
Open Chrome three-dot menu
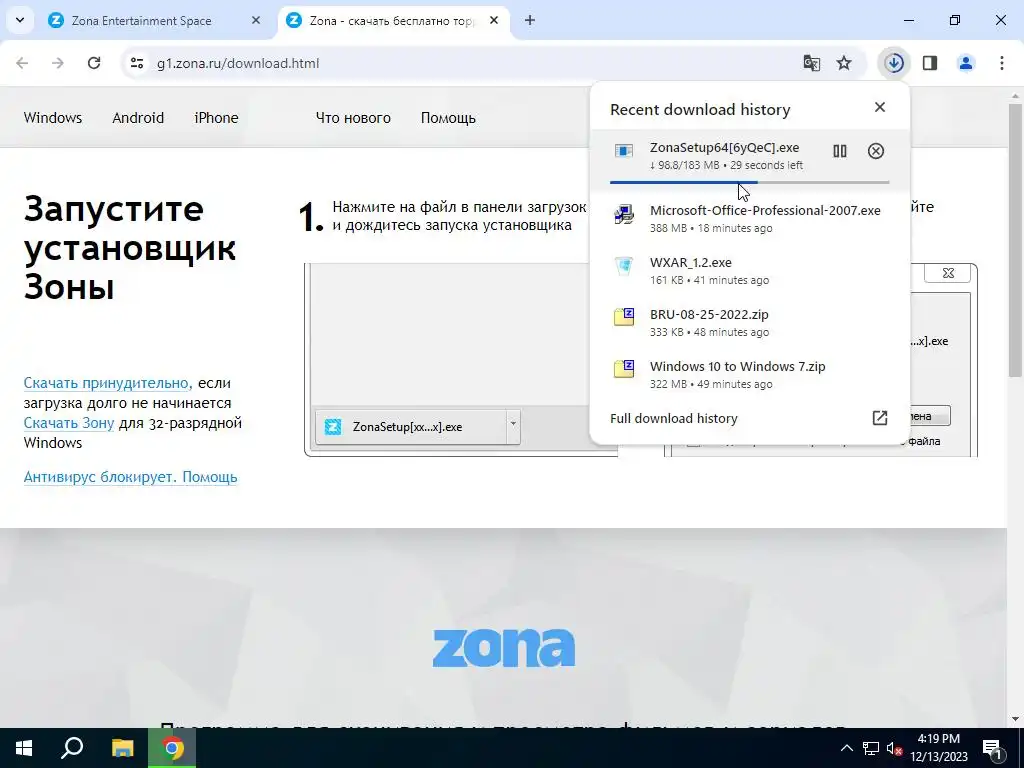pyautogui.click(x=1002, y=63)
